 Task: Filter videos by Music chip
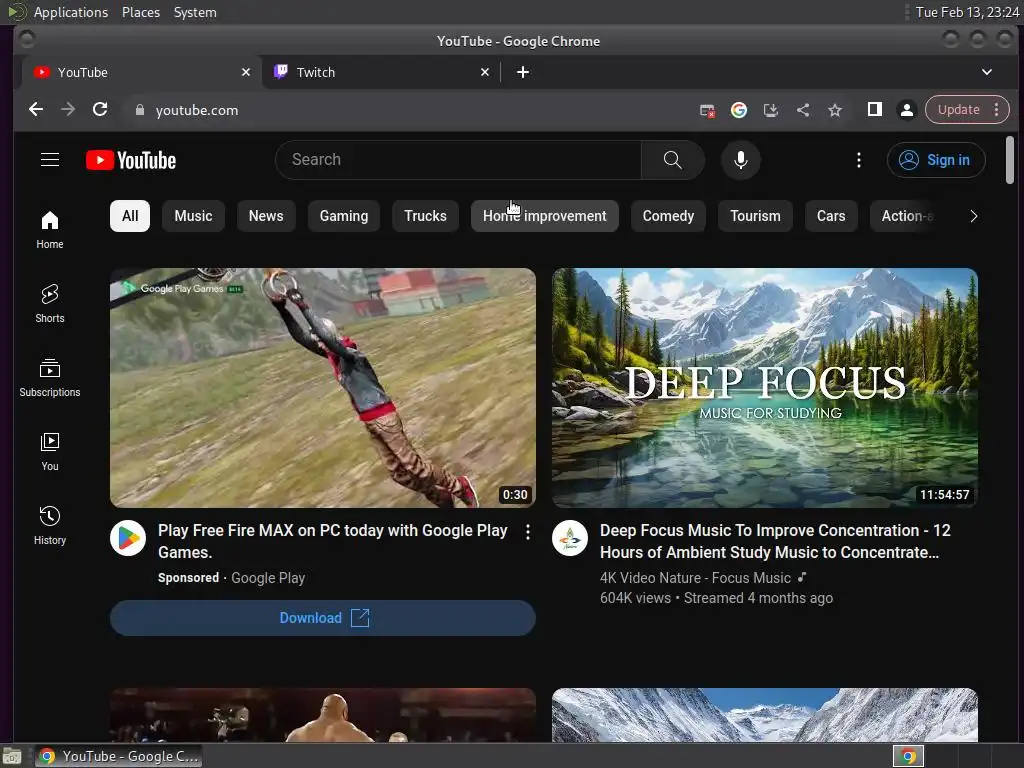pos(193,216)
